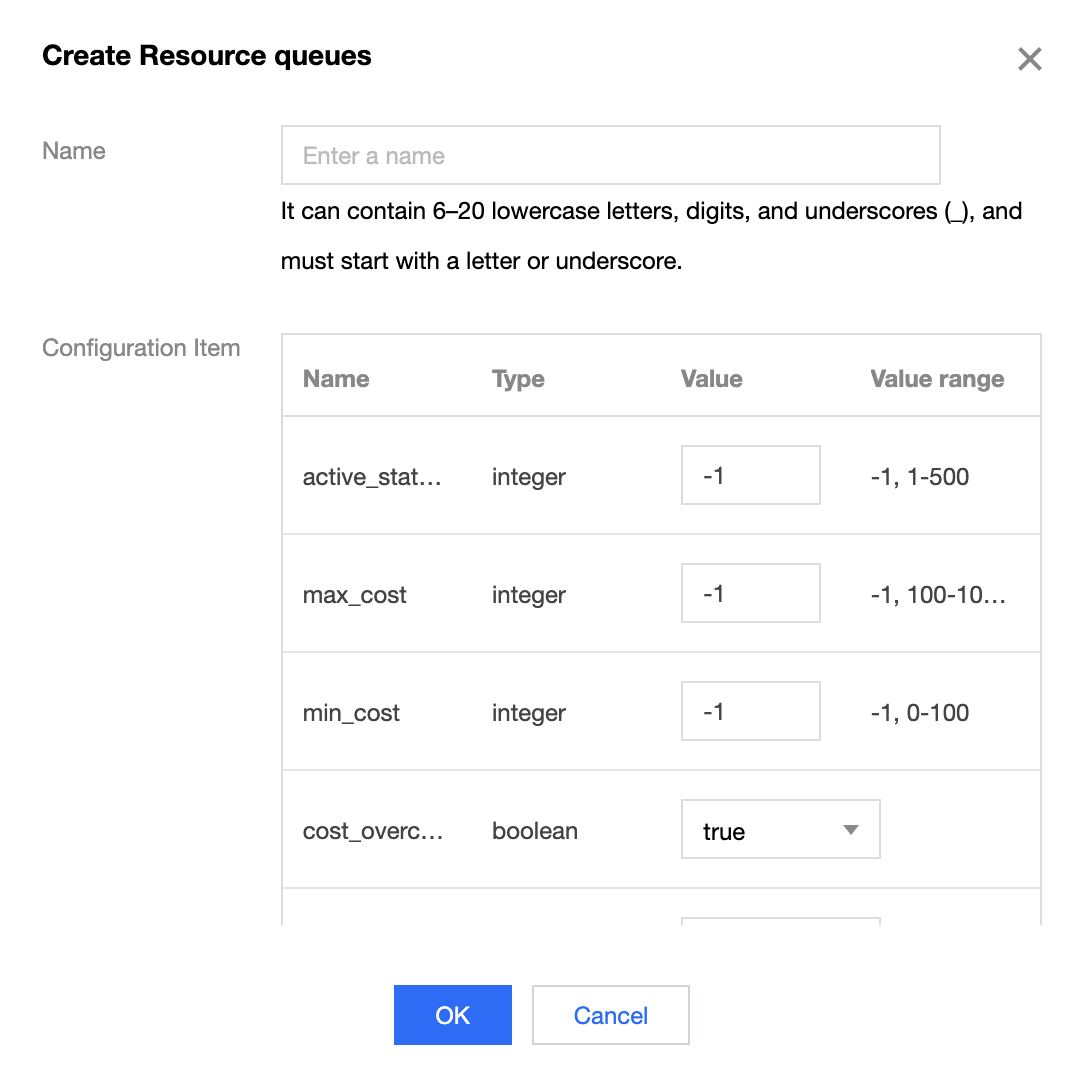Click the Name column header
The image size is (1070, 1072).
(x=336, y=379)
